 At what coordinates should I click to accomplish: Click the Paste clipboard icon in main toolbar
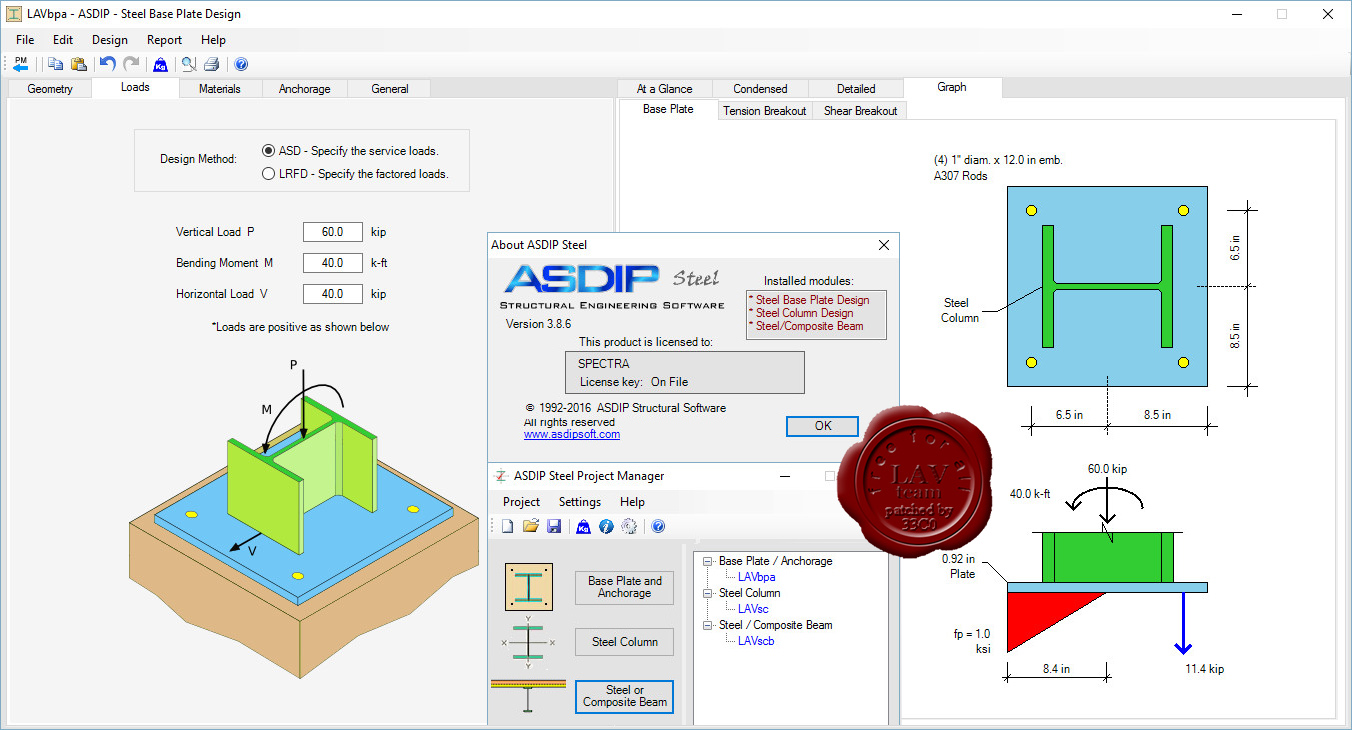[78, 64]
